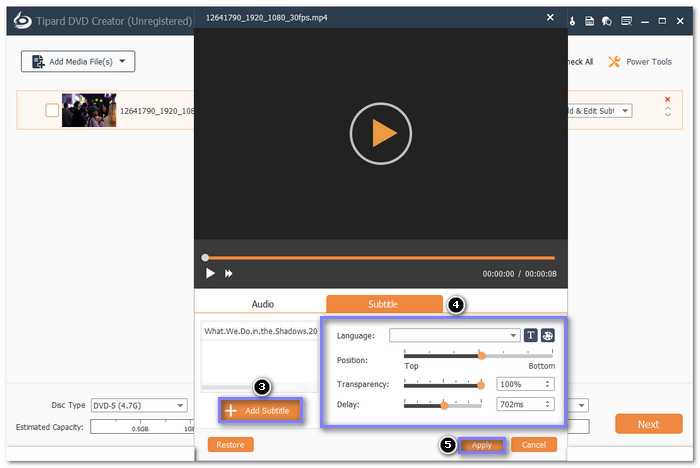700x468 pixels.
Task: Click the media file thumbnail in main window
Action: point(89,110)
